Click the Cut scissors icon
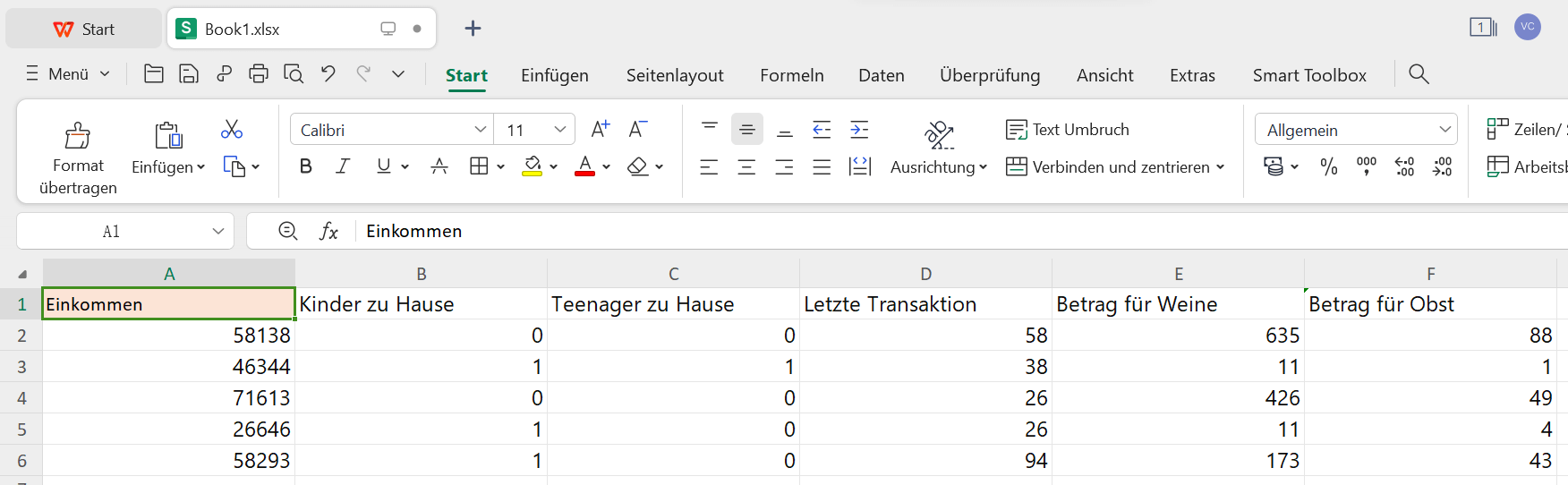The height and width of the screenshot is (485, 1568). [x=232, y=130]
